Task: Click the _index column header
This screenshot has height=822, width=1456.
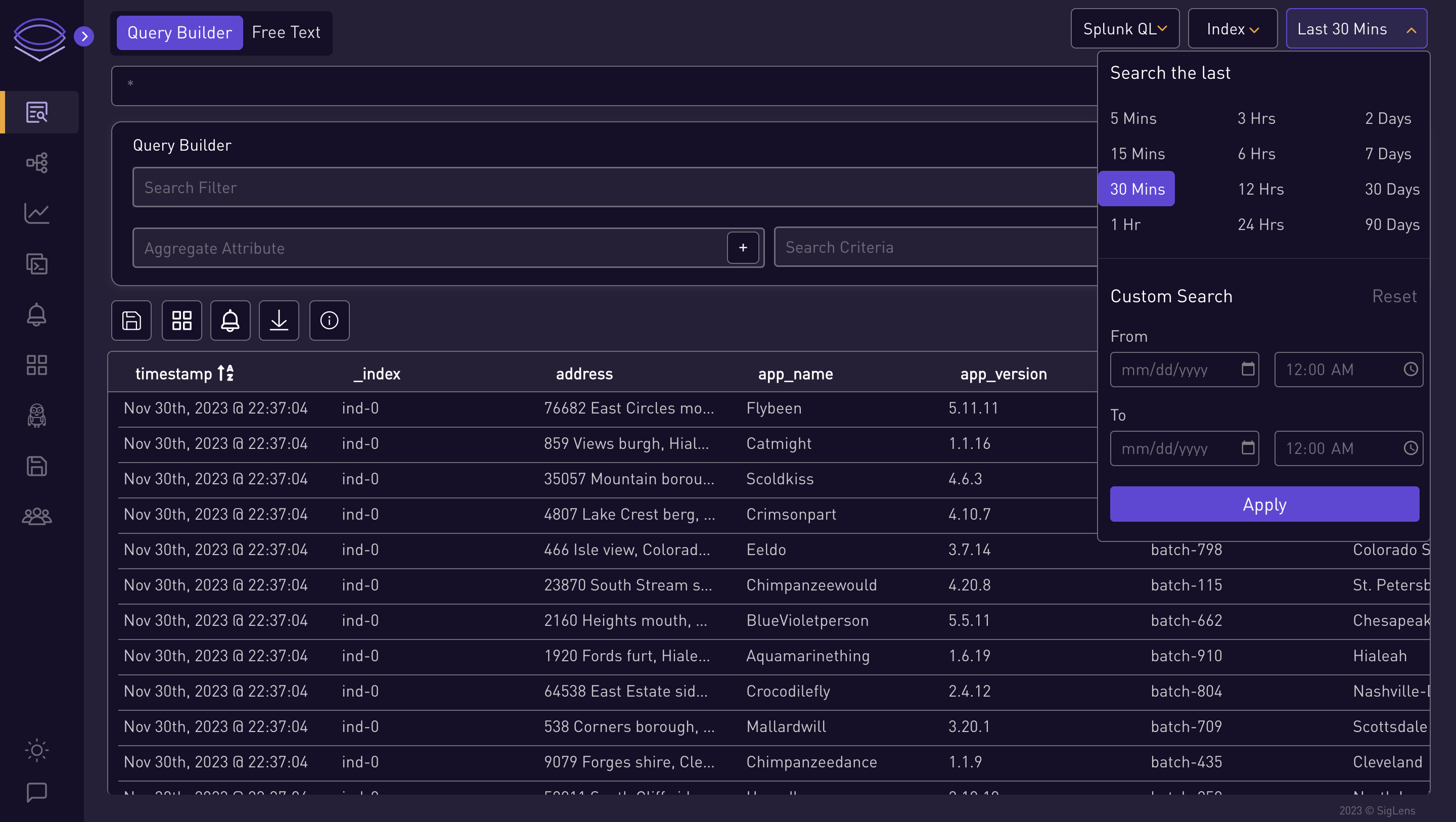Action: 377,374
